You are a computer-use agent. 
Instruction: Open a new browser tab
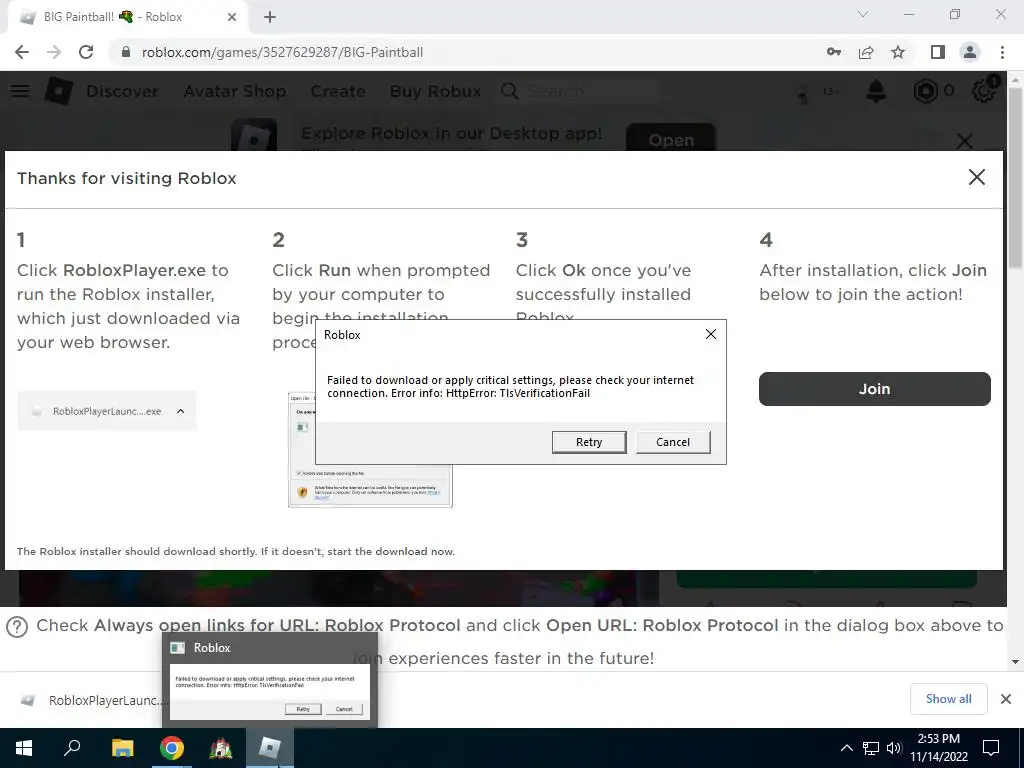[x=270, y=17]
